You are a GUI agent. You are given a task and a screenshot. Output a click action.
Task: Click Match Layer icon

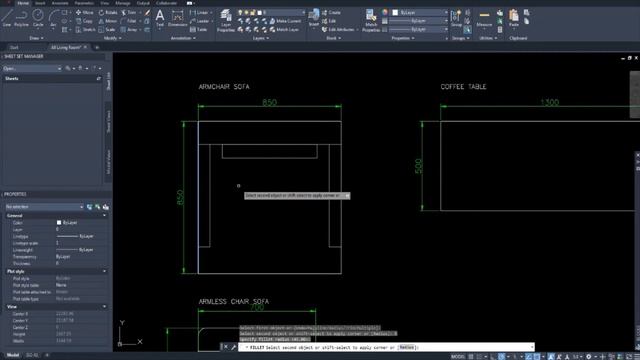click(284, 29)
